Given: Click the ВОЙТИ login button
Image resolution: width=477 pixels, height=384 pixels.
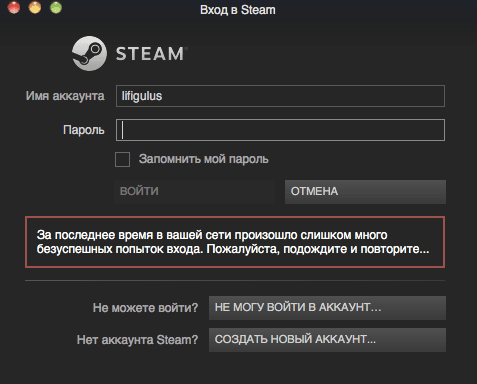Looking at the screenshot, I should click(x=194, y=192).
